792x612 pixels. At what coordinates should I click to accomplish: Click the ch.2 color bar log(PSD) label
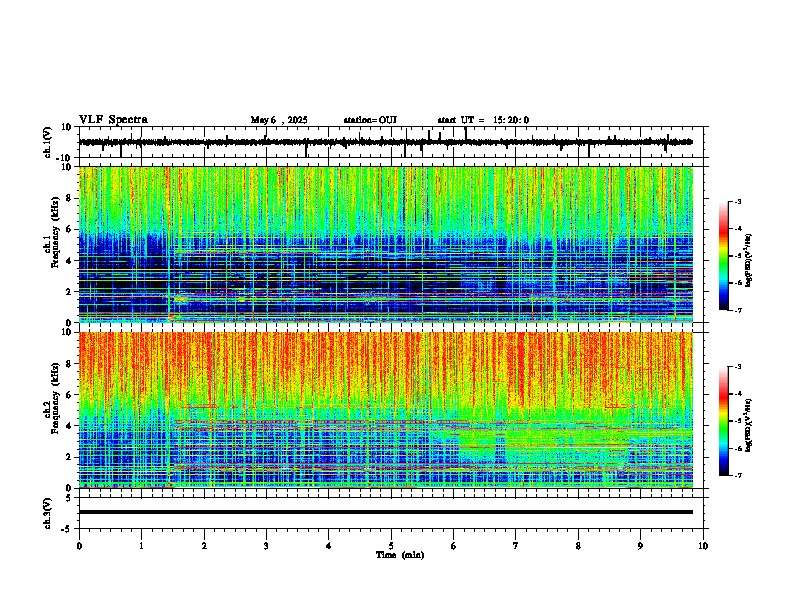(x=749, y=425)
